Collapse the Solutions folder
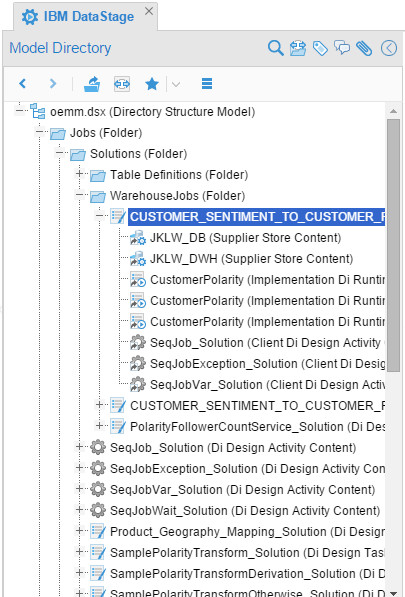 coord(59,153)
